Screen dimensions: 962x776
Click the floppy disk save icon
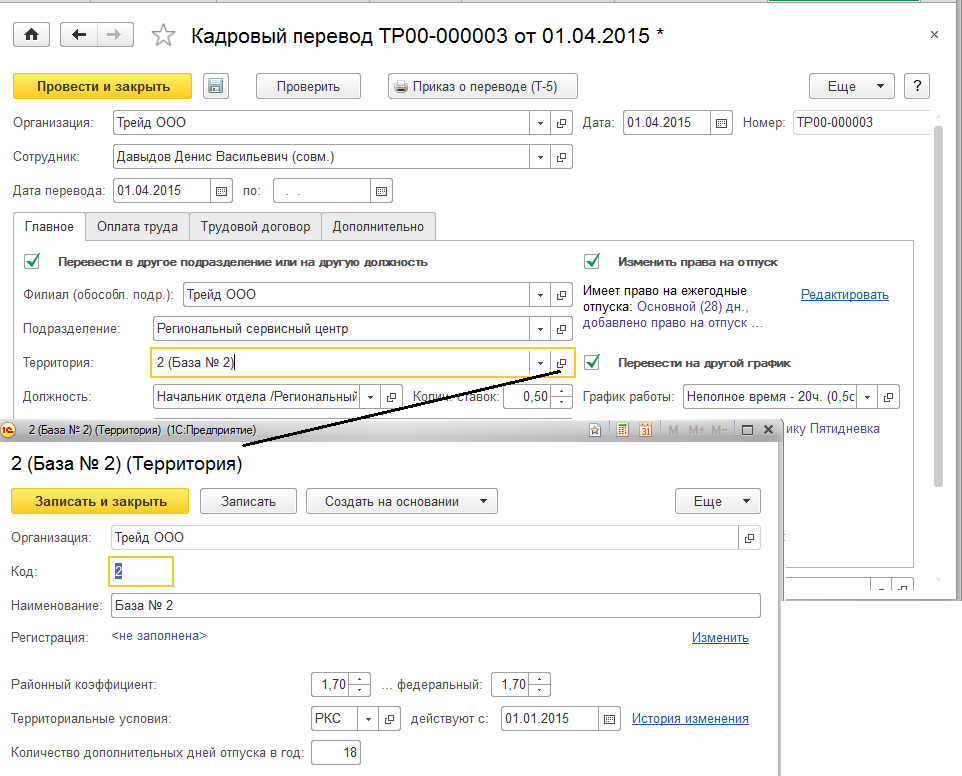[215, 86]
